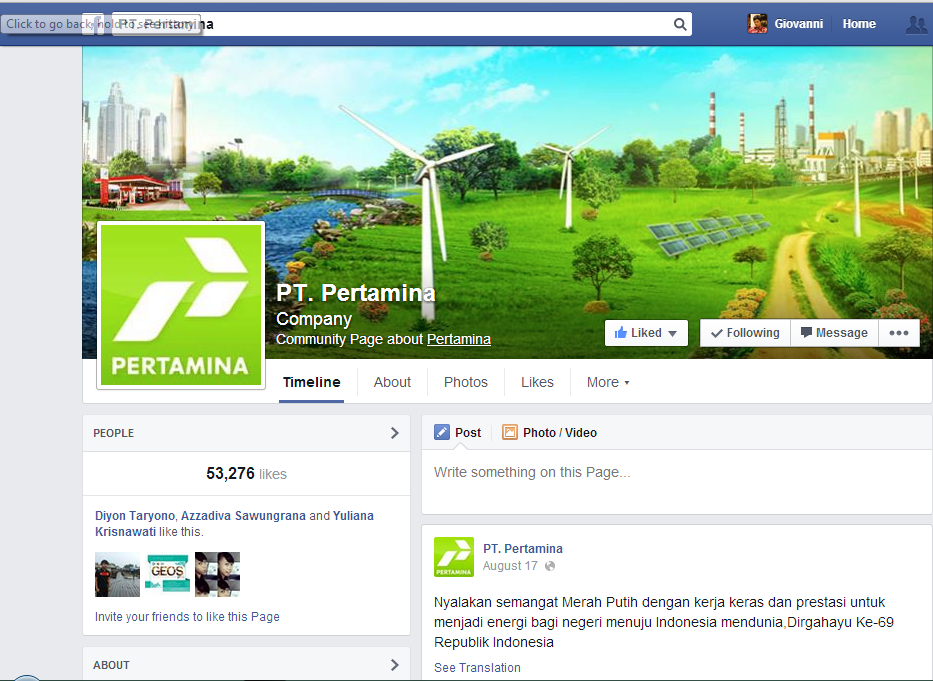Follow the underlined Pertamina community link
Image resolution: width=933 pixels, height=681 pixels.
(x=459, y=339)
